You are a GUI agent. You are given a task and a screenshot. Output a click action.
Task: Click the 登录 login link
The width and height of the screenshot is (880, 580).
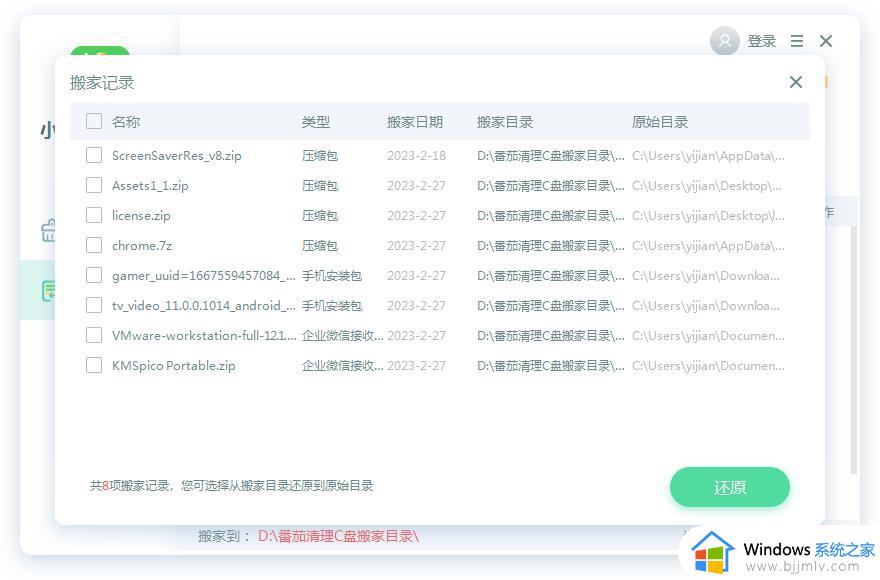point(762,41)
